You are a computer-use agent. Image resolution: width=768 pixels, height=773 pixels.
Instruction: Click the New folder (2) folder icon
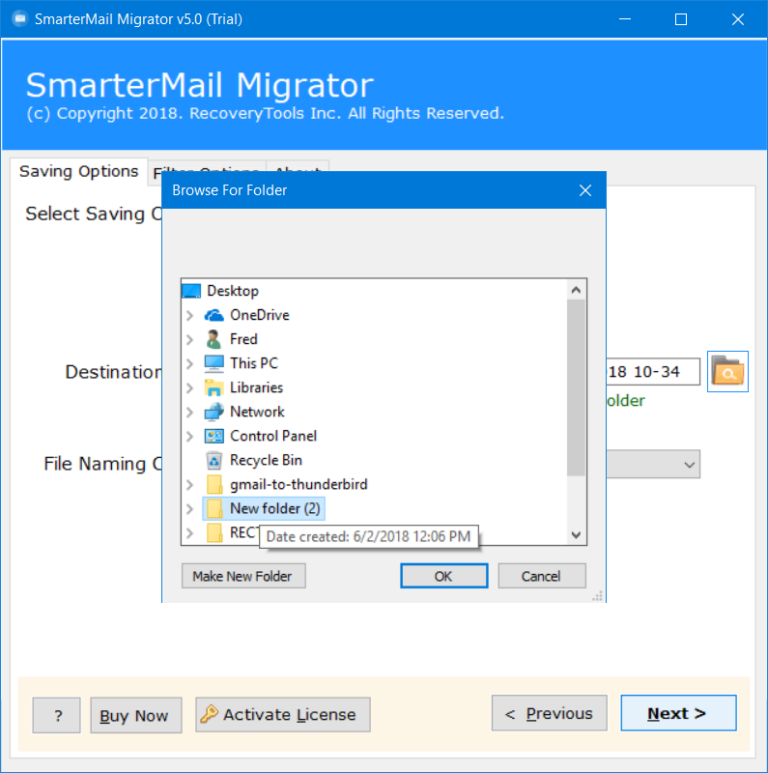tap(214, 508)
